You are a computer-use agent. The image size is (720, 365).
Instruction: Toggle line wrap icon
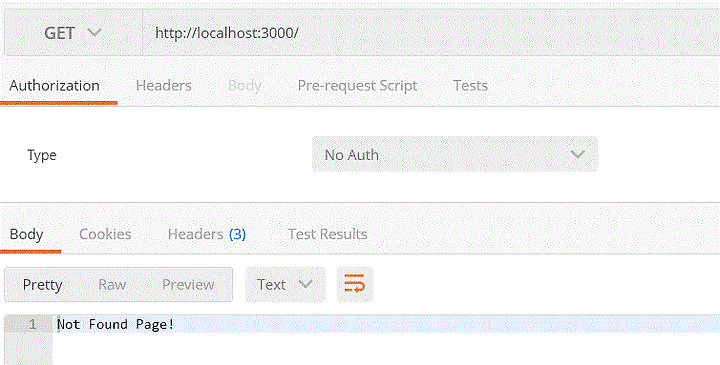(355, 285)
